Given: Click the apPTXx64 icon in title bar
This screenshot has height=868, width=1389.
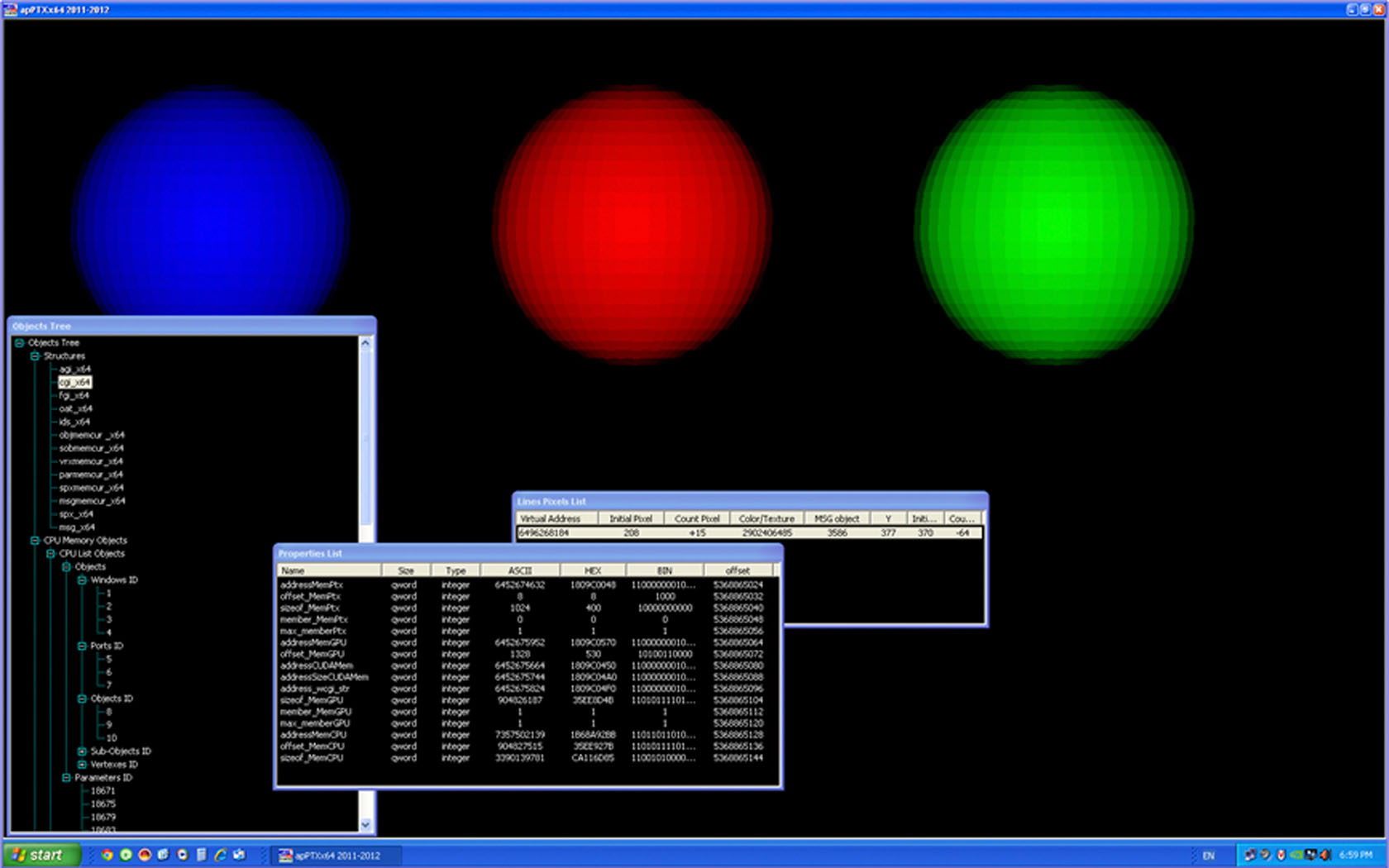Looking at the screenshot, I should [x=10, y=9].
